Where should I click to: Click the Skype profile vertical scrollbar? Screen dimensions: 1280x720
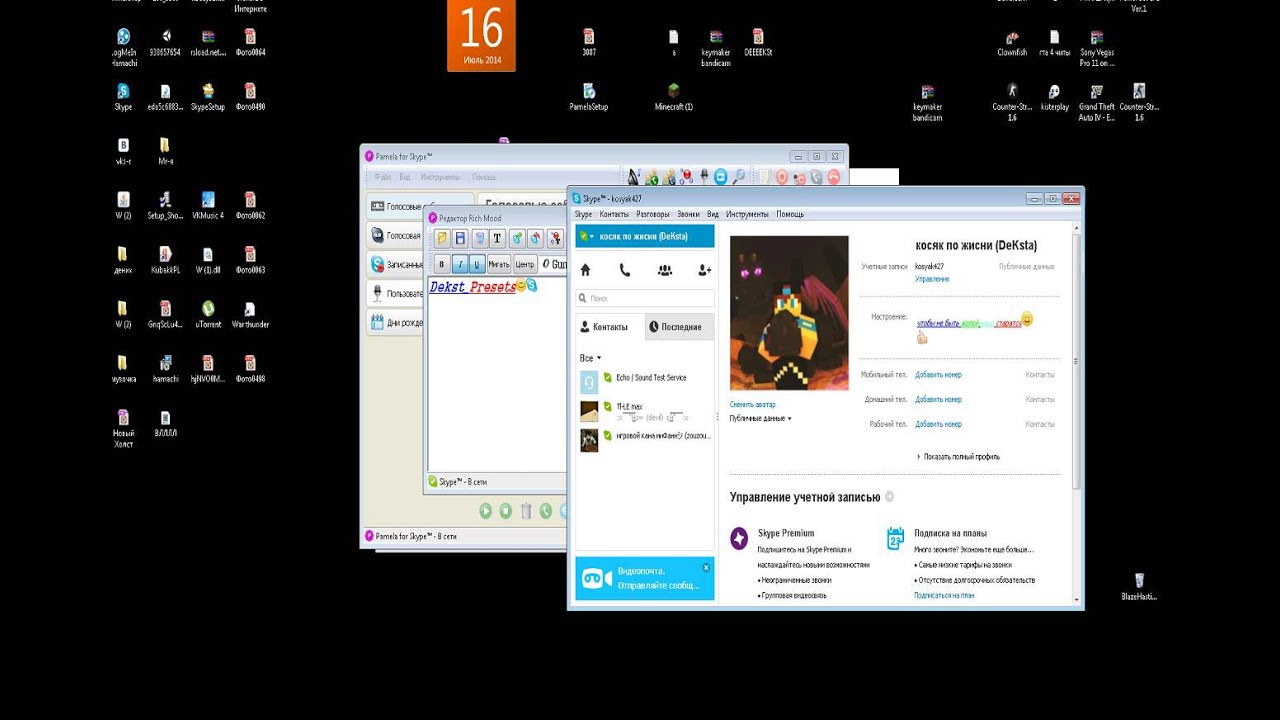(1076, 360)
